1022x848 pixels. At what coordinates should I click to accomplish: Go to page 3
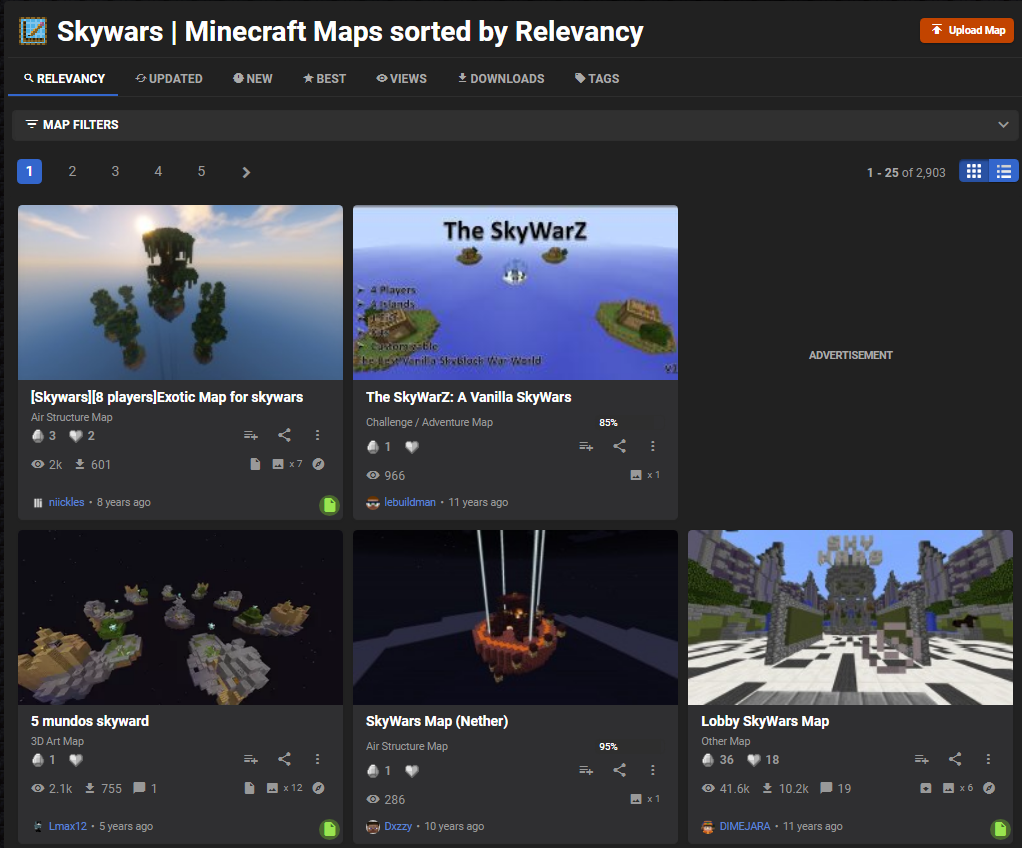tap(115, 171)
